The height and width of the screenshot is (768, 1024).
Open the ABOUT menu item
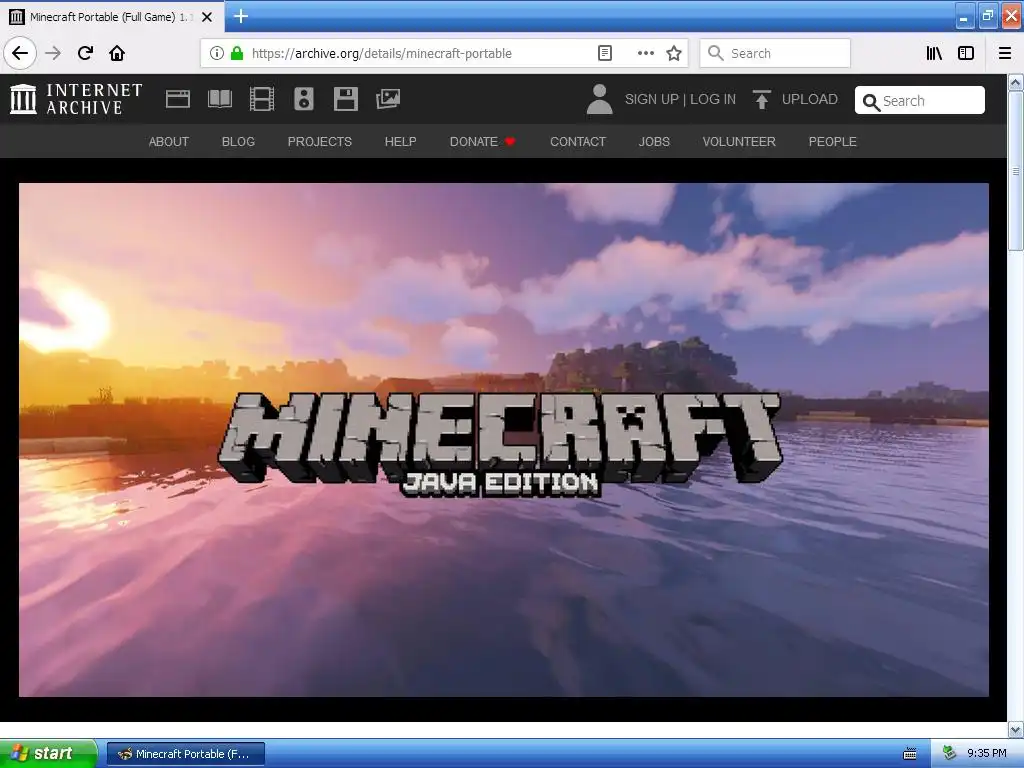[x=168, y=142]
